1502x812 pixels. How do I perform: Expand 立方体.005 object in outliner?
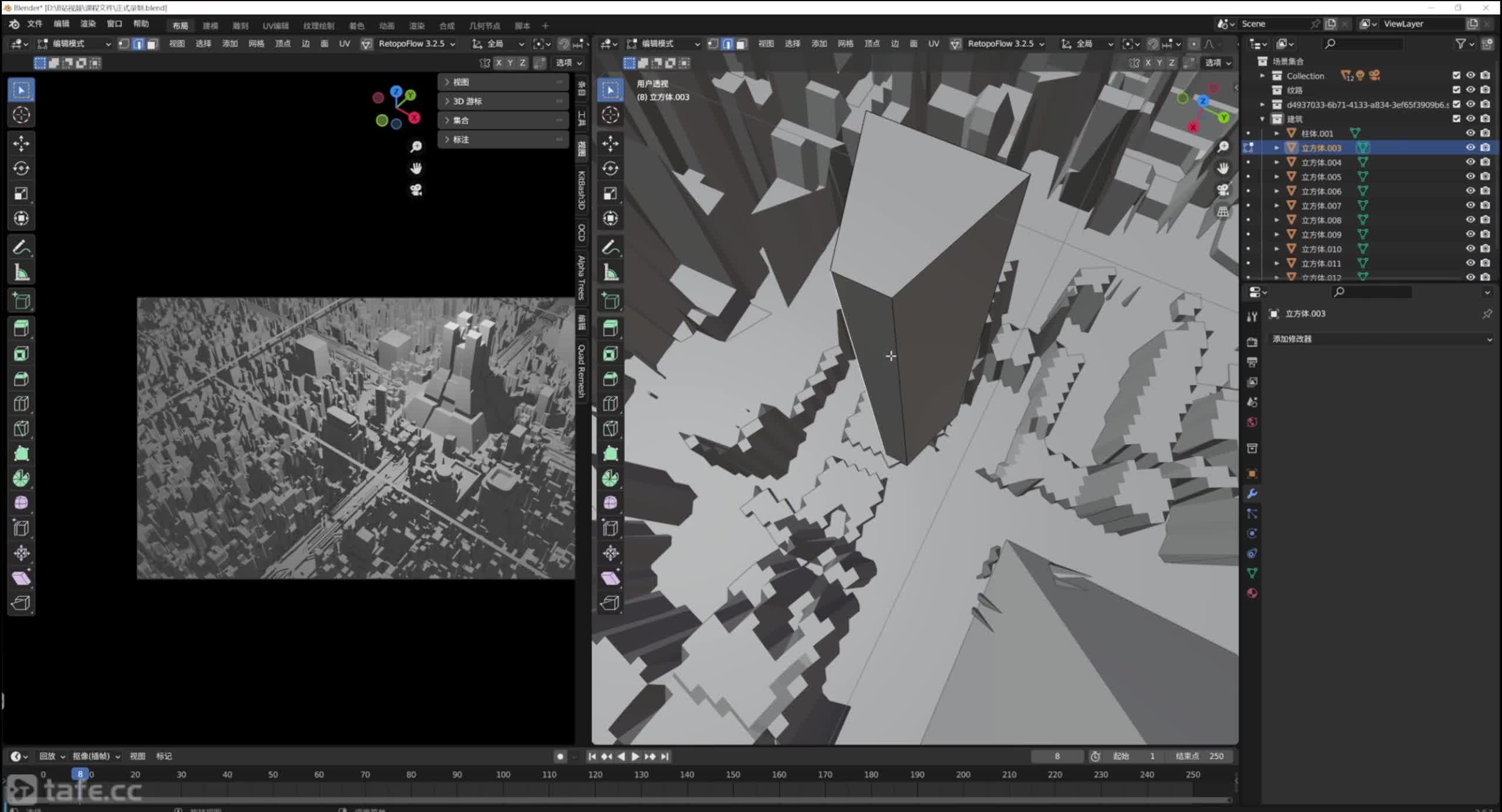coord(1277,177)
